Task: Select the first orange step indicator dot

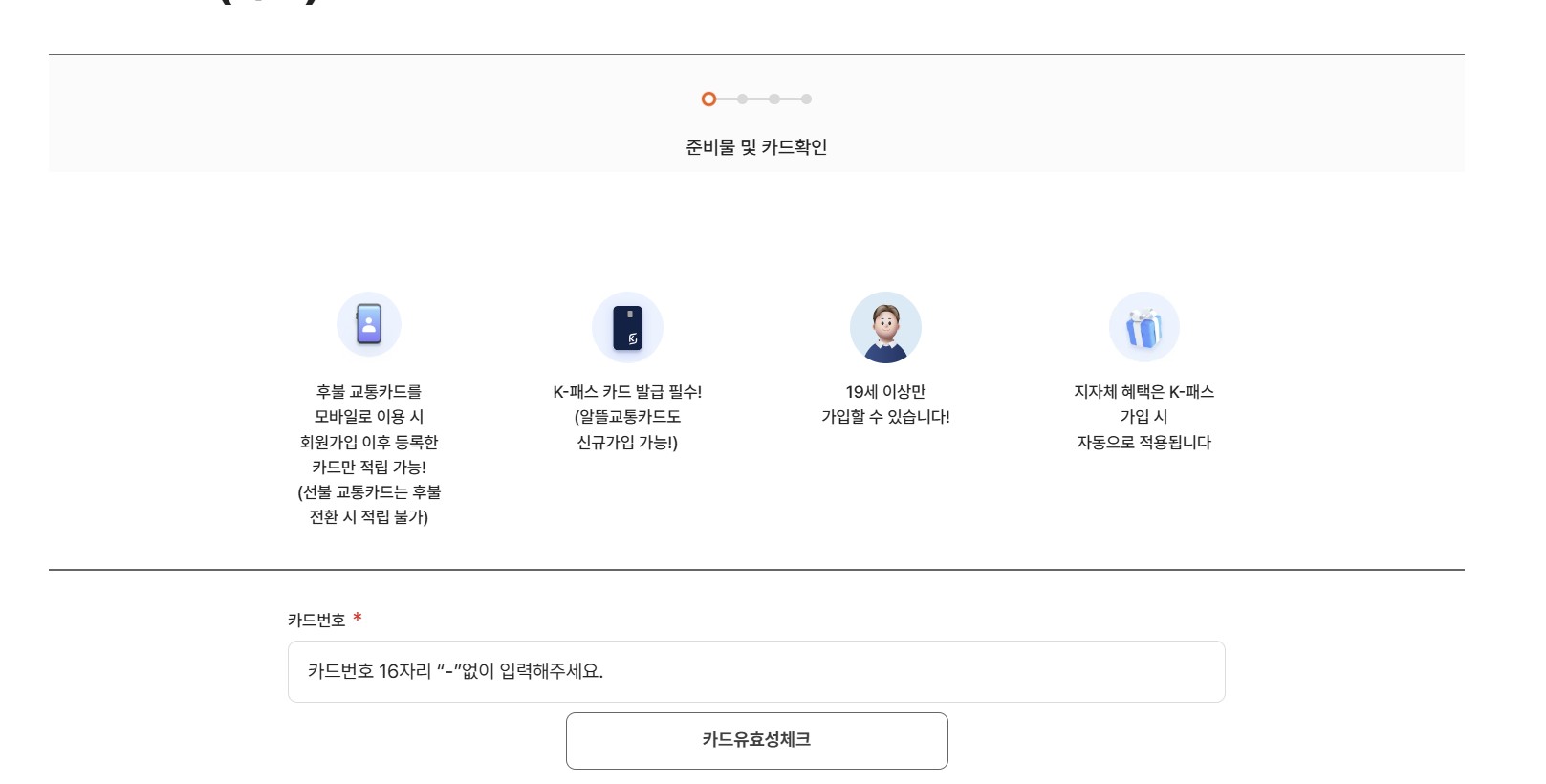Action: coord(708,98)
